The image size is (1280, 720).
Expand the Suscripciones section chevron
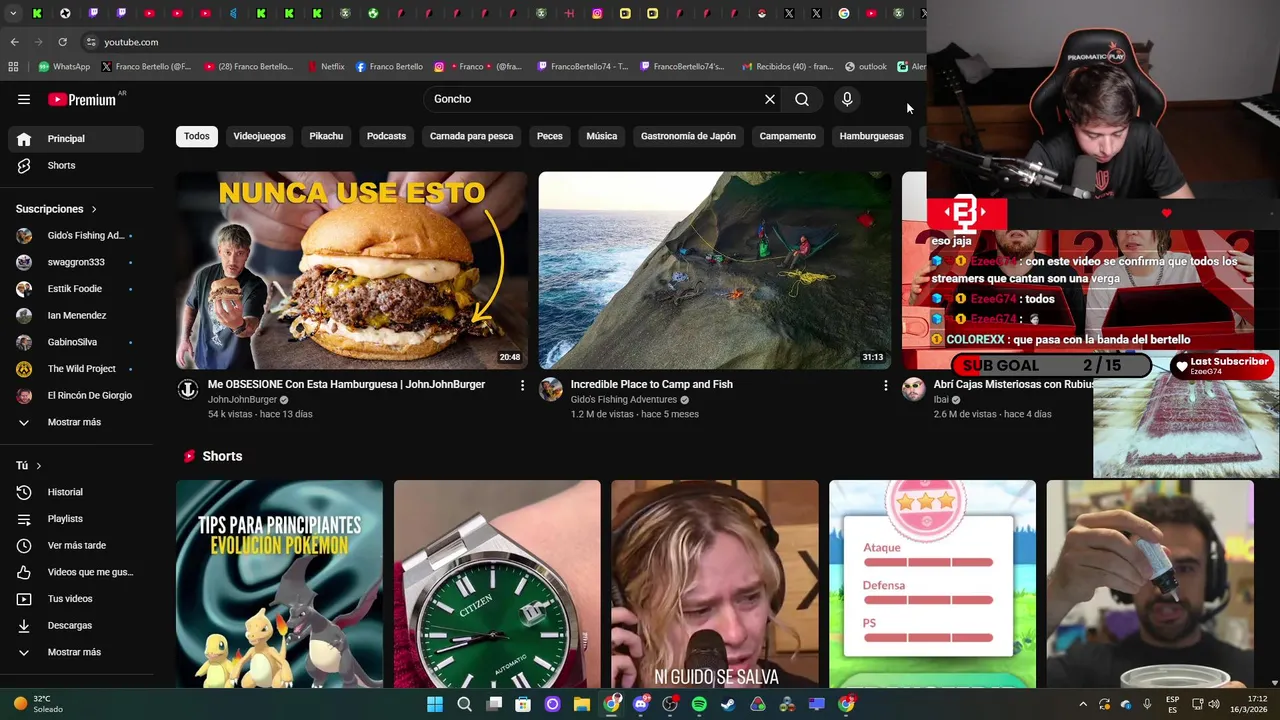94,209
